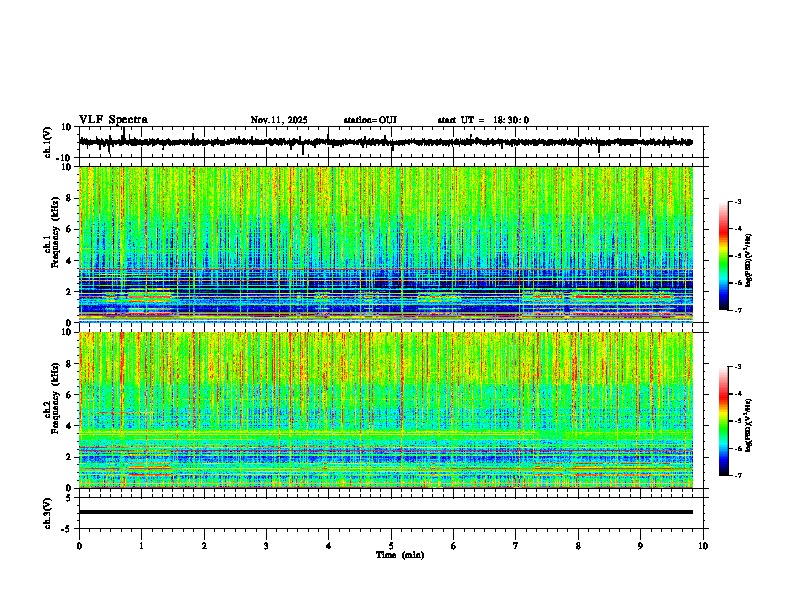The image size is (792, 612).
Task: Click the "start UT = 18:30:0" text
Action: (x=483, y=120)
